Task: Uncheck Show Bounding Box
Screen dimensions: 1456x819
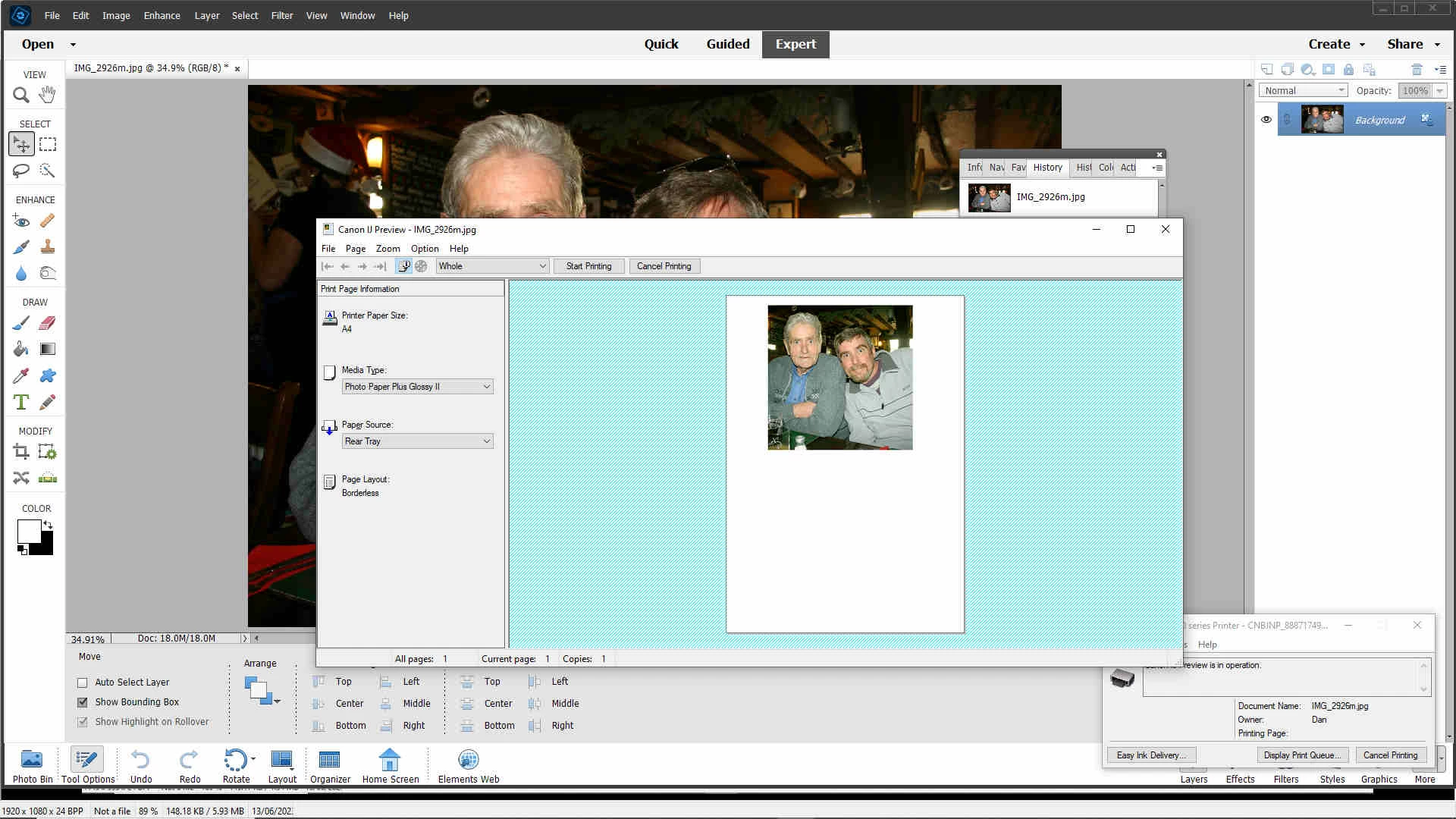Action: pos(83,702)
